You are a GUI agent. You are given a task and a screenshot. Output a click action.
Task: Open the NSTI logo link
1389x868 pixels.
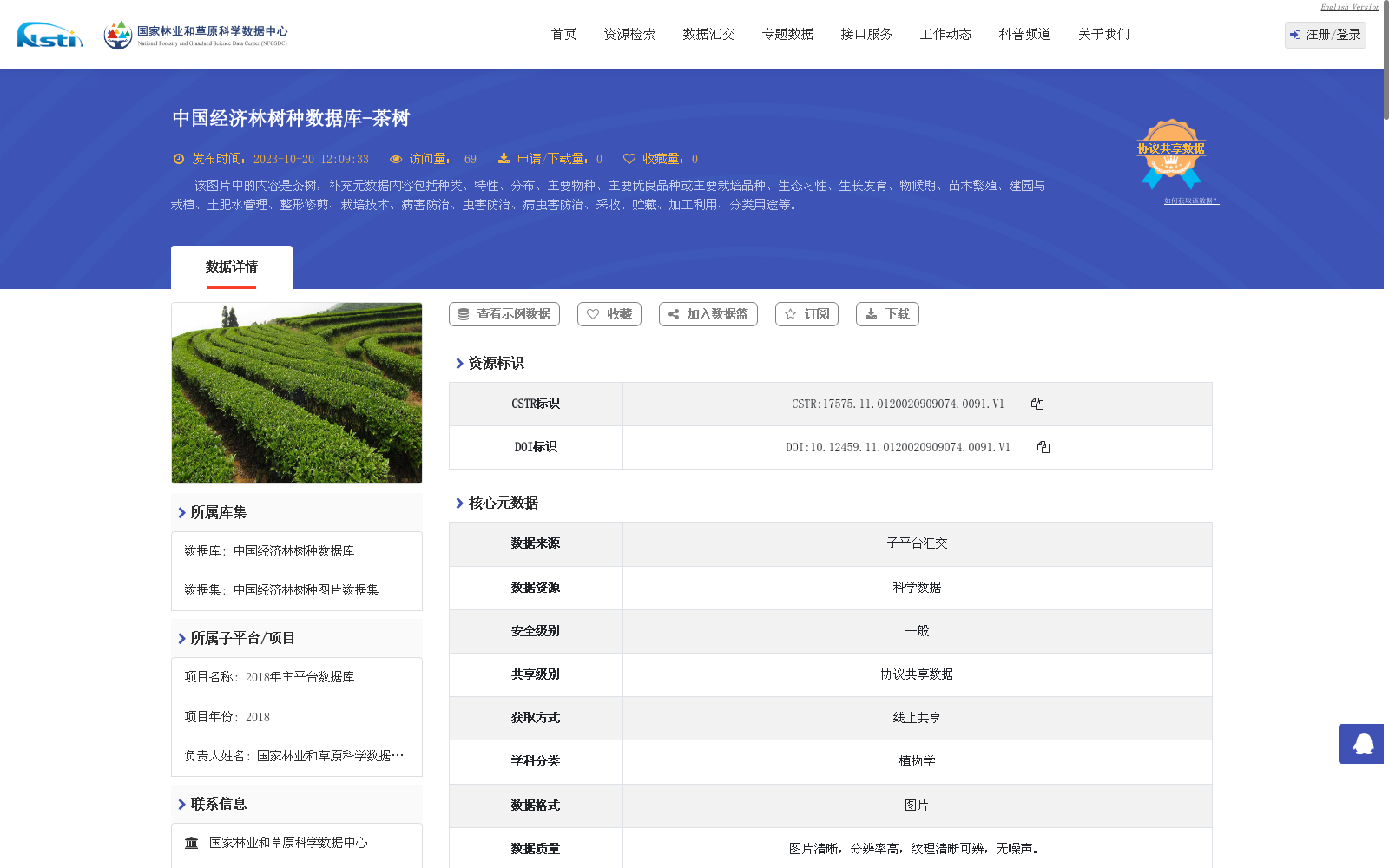coord(50,35)
